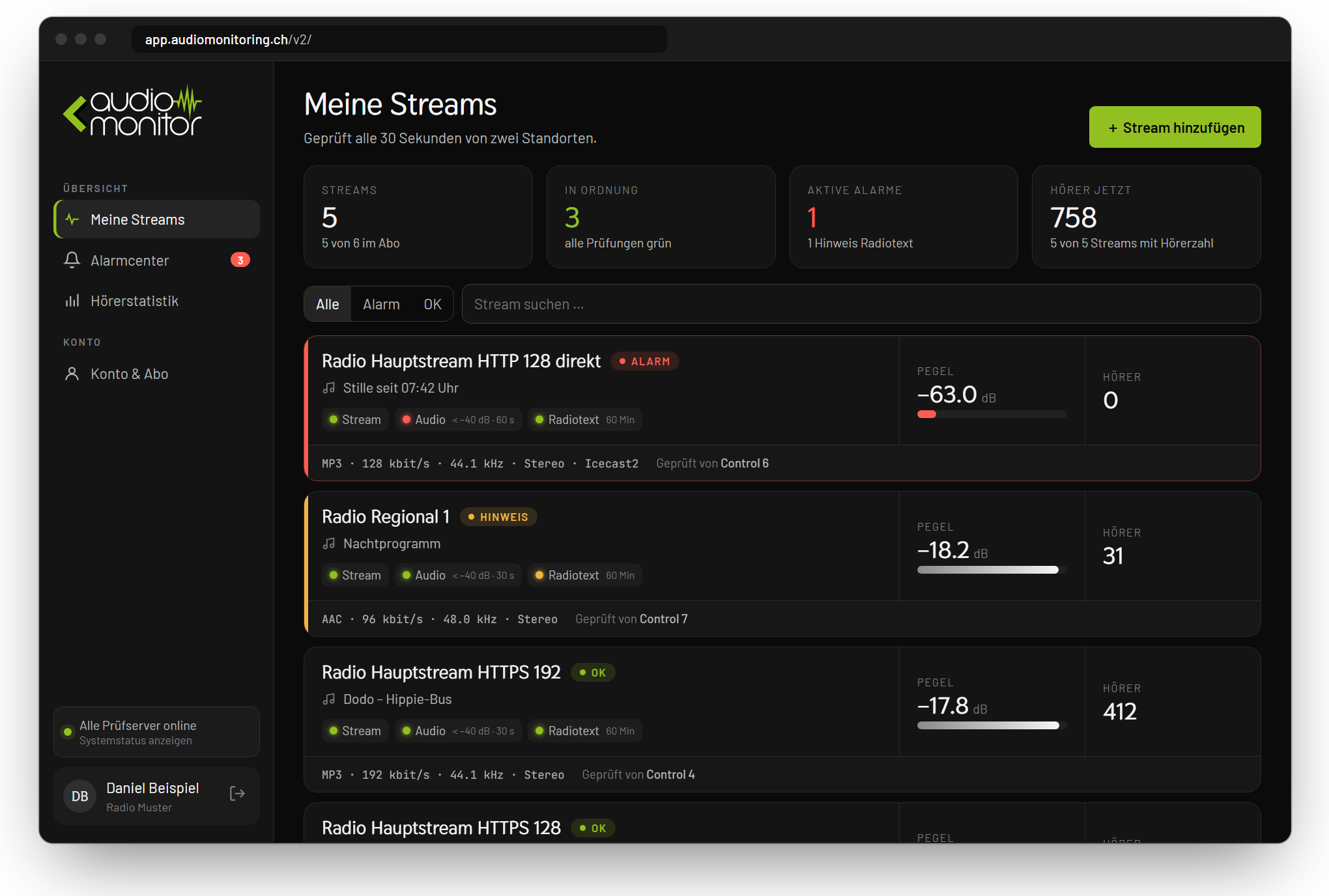Image resolution: width=1329 pixels, height=896 pixels.
Task: Click the audio monitor logo
Action: click(x=132, y=111)
